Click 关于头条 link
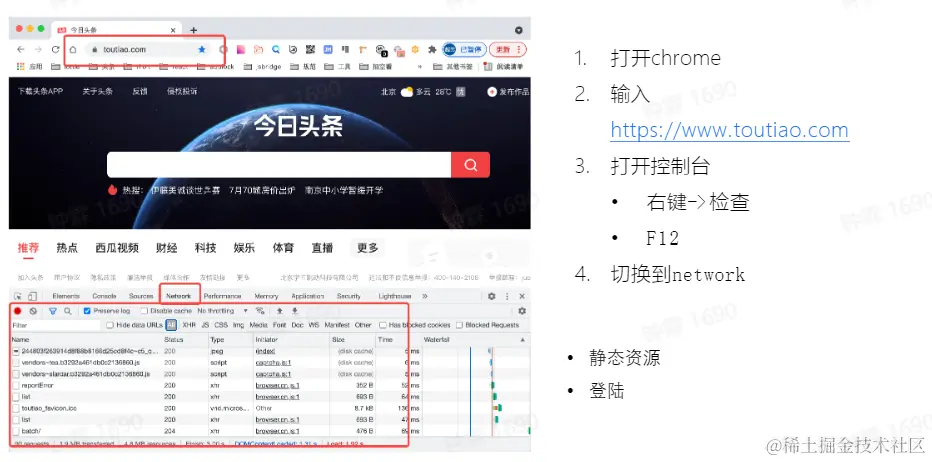 (97, 92)
